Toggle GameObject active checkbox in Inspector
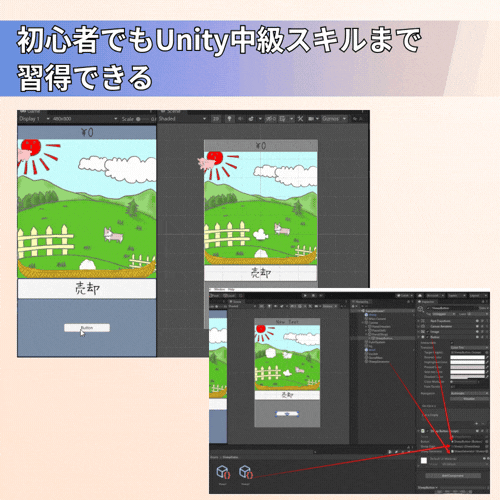 point(429,308)
